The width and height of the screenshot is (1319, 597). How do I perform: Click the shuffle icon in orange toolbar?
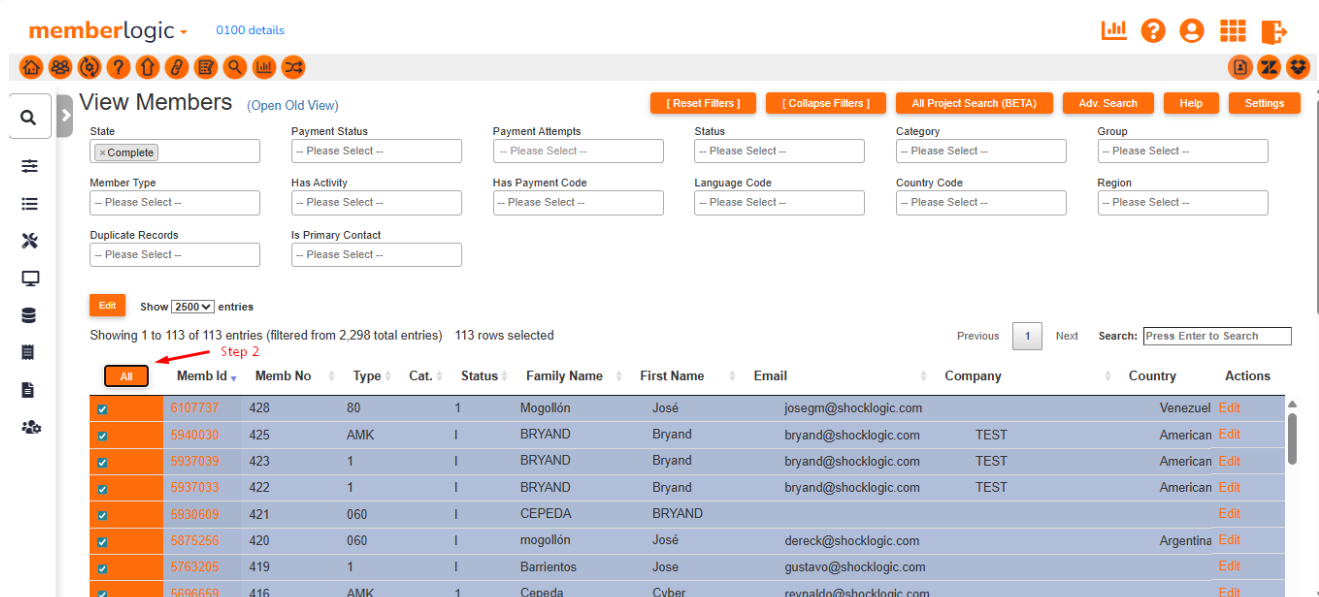coord(293,67)
